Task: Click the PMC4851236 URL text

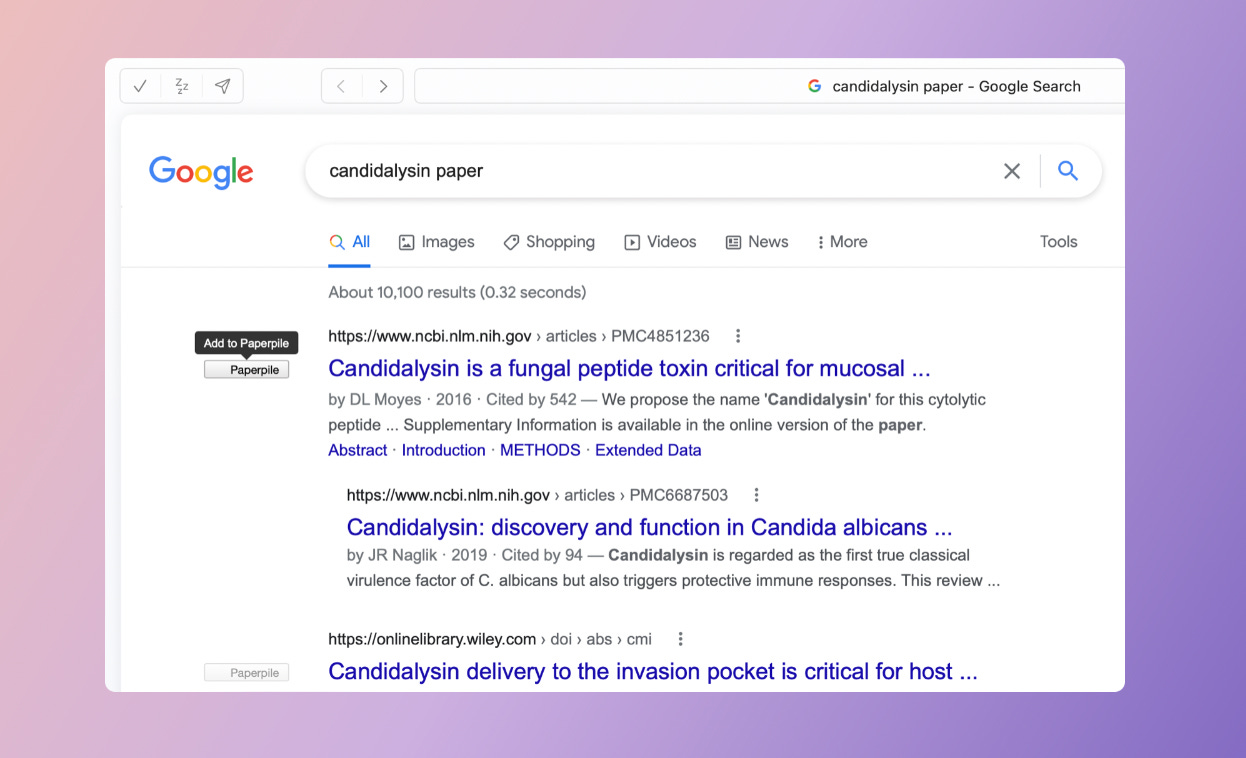Action: [x=519, y=336]
